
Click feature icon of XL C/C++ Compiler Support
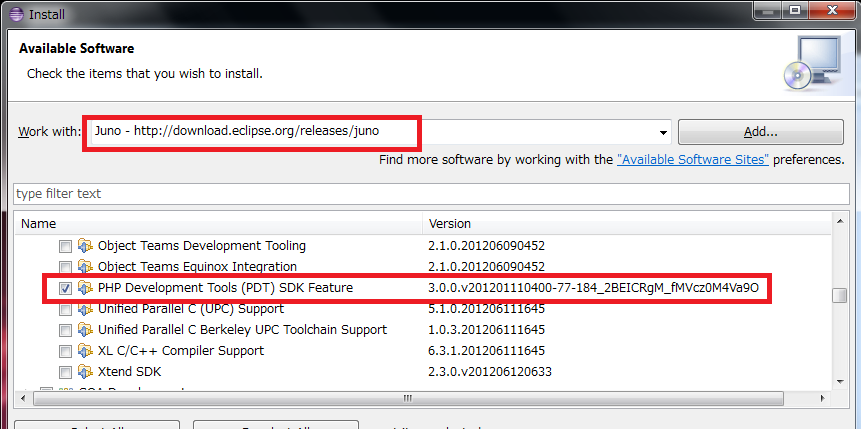[x=85, y=350]
